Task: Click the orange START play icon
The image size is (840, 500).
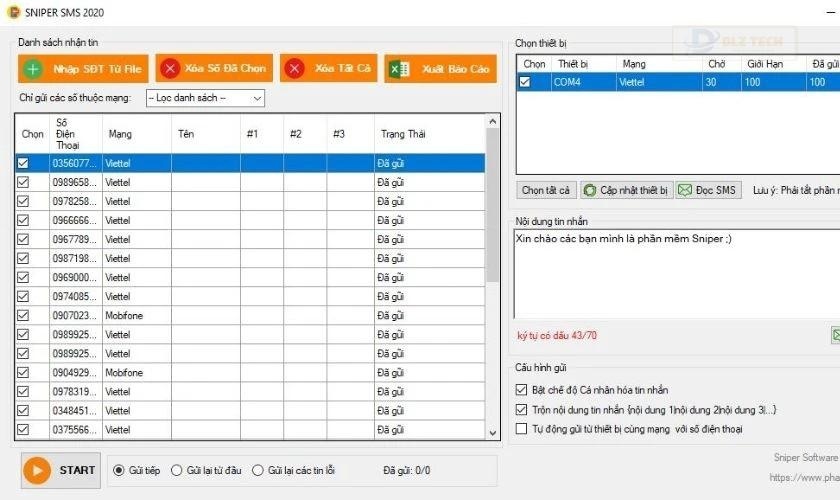Action: tap(37, 471)
